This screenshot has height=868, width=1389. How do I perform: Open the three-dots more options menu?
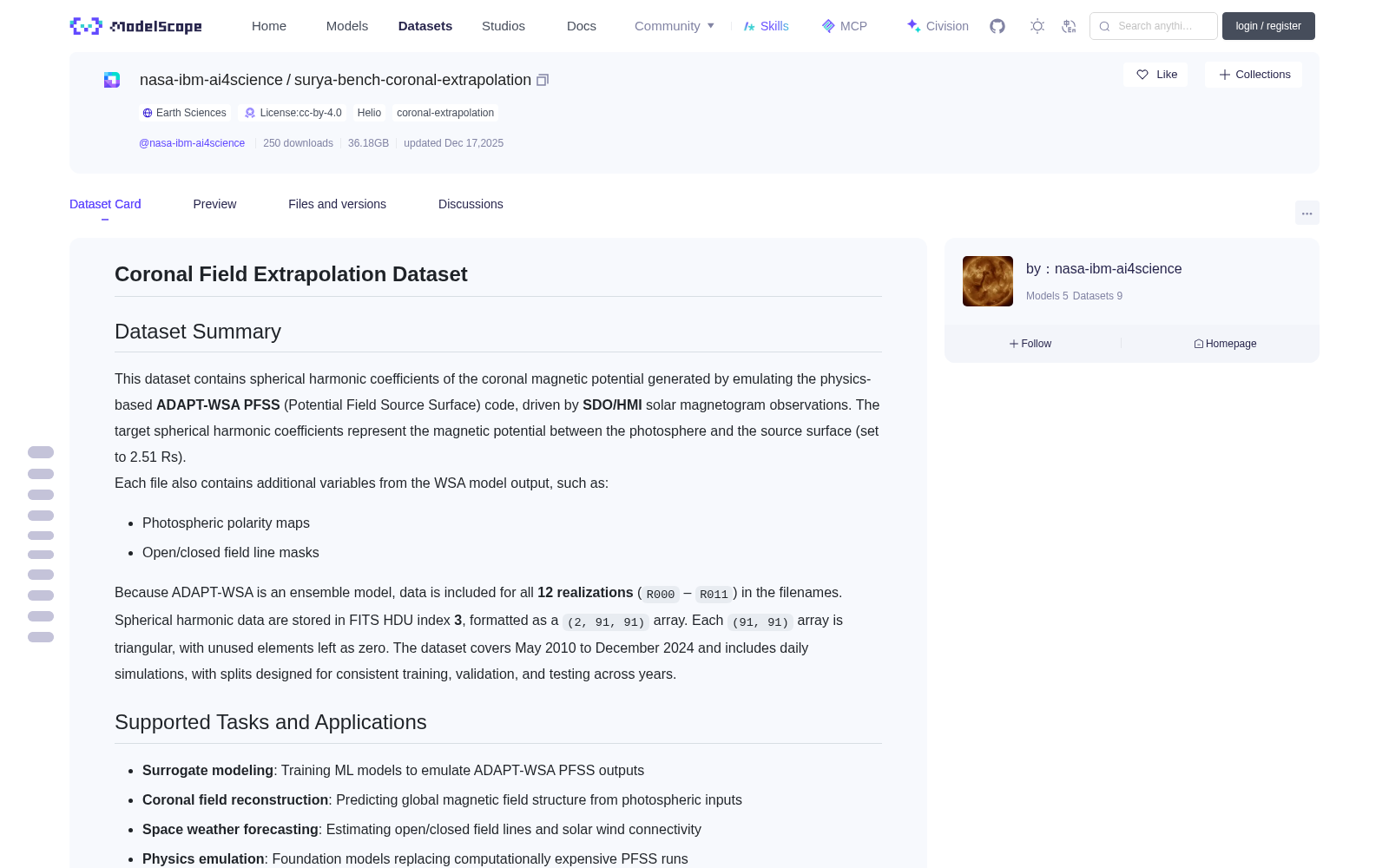1307,213
